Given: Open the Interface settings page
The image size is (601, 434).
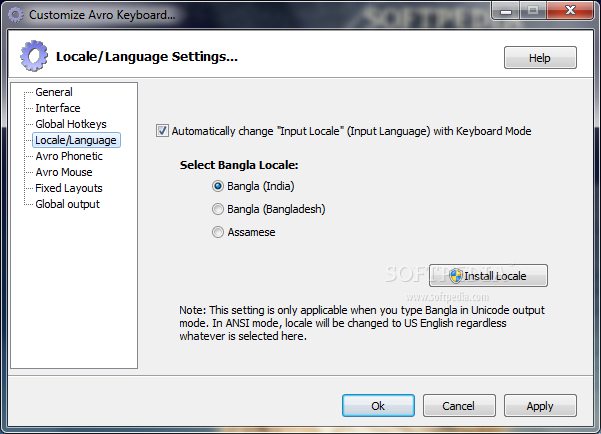Looking at the screenshot, I should [x=58, y=108].
